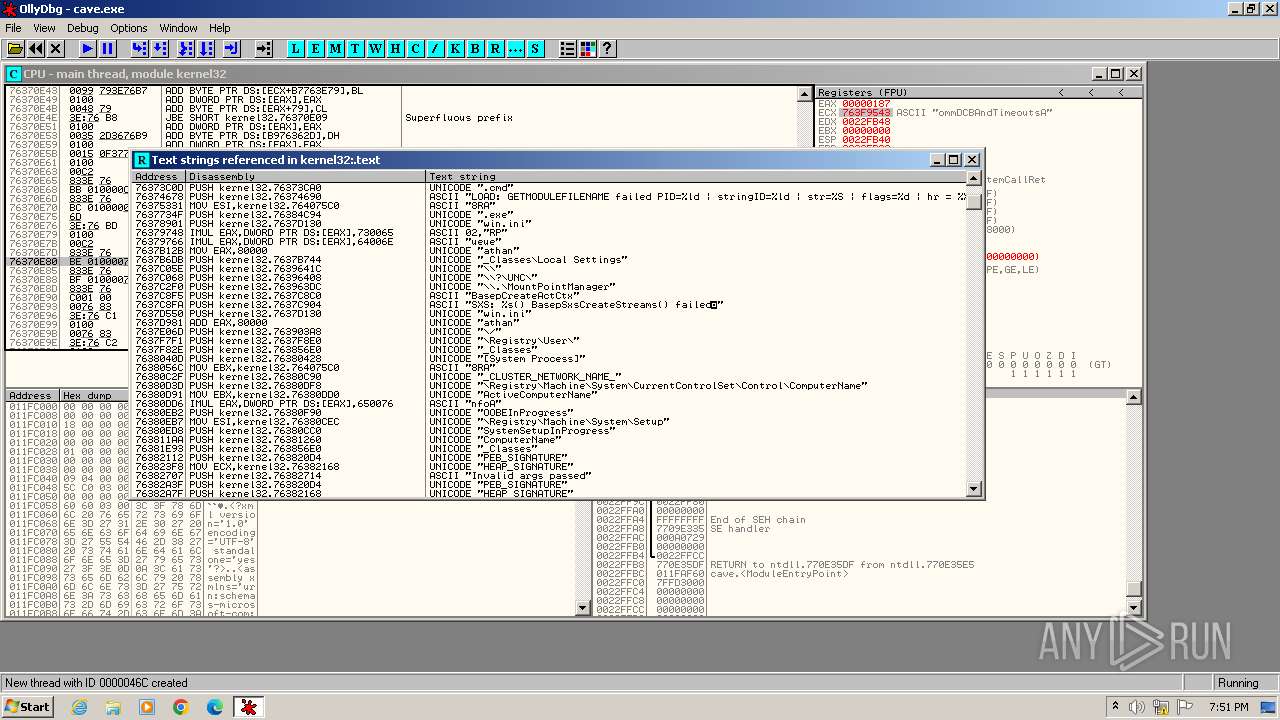Select row with ASCII "BasepCreateActCtx"

pos(550,296)
